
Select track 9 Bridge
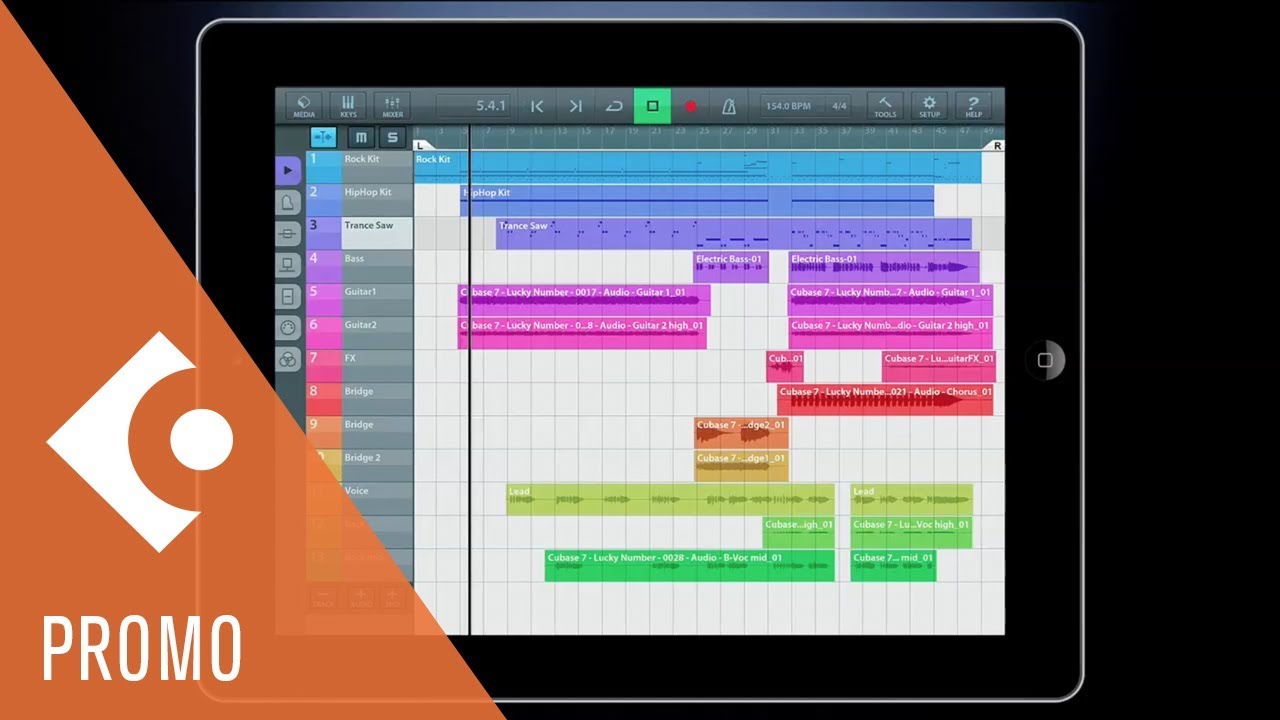(377, 432)
